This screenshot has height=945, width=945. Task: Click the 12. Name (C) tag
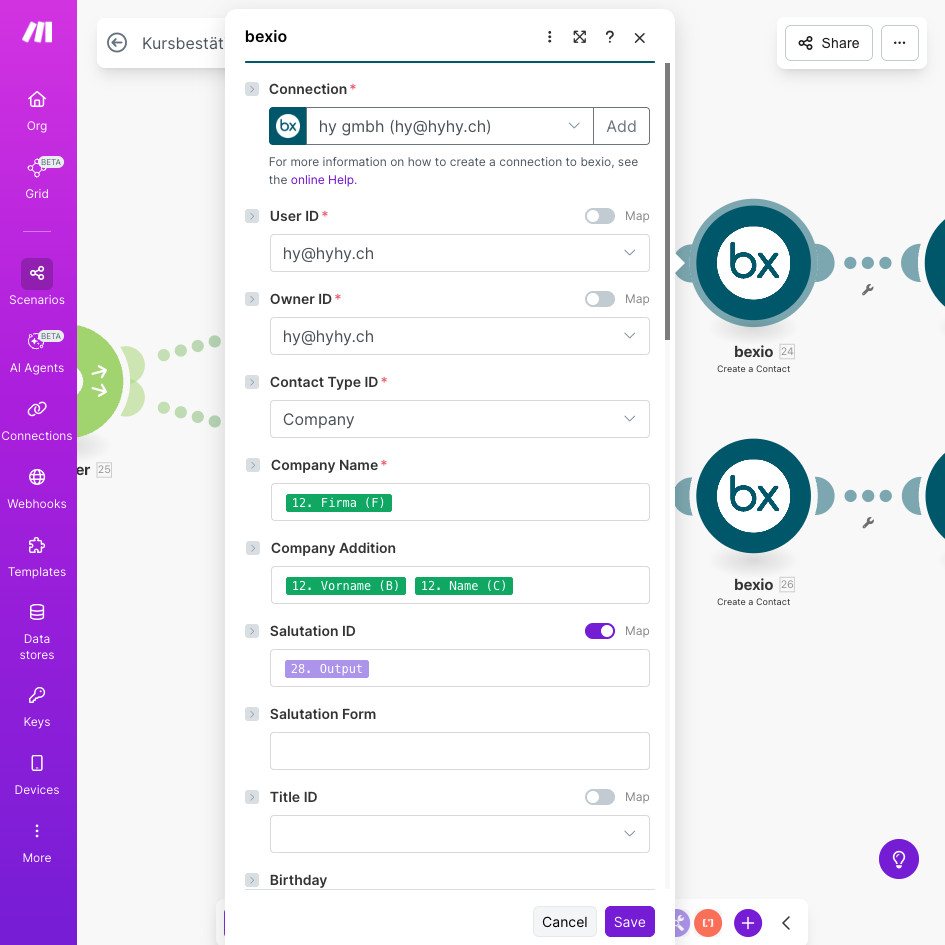463,586
